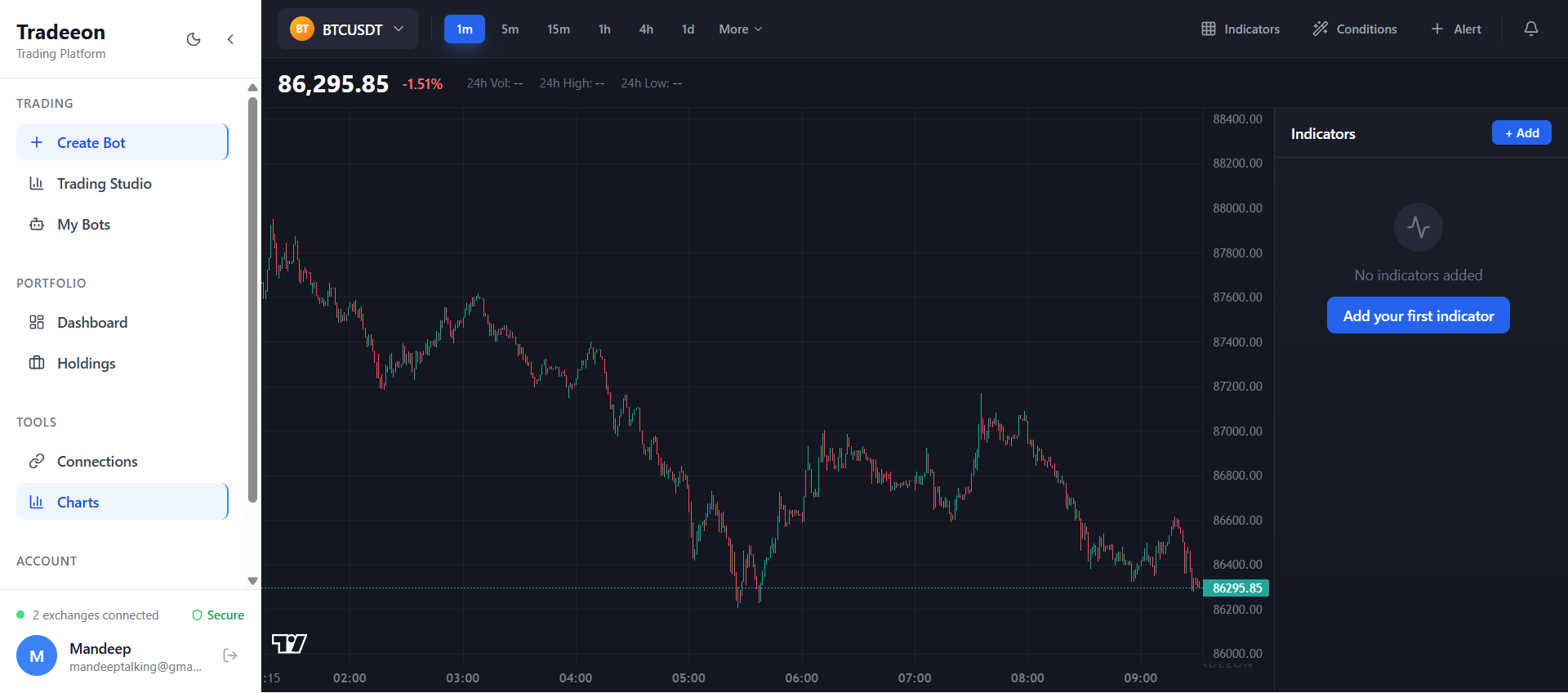Viewport: 1568px width, 693px height.
Task: Click the 86,295.85 price header
Action: coord(333,83)
